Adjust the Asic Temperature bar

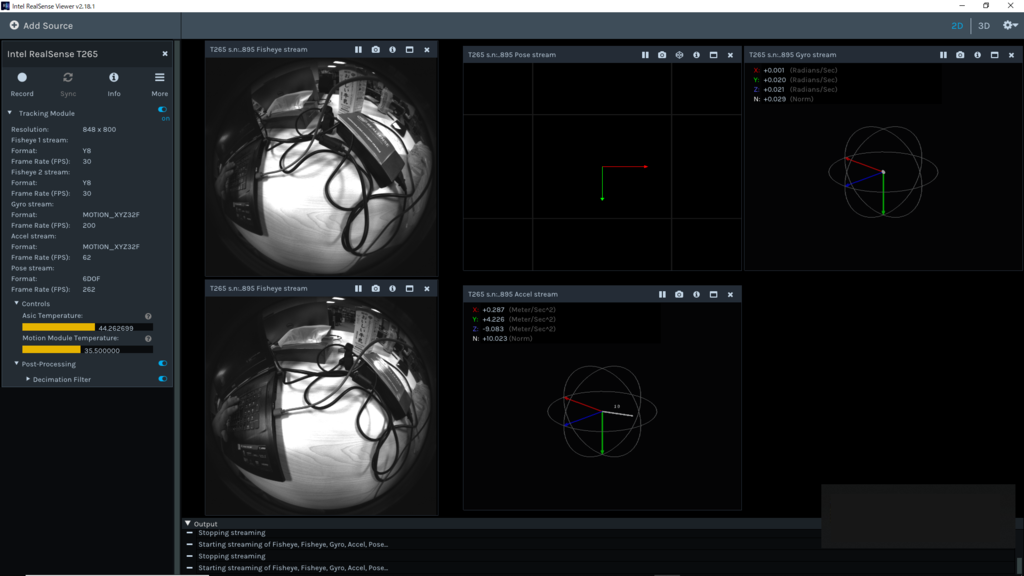tap(88, 327)
